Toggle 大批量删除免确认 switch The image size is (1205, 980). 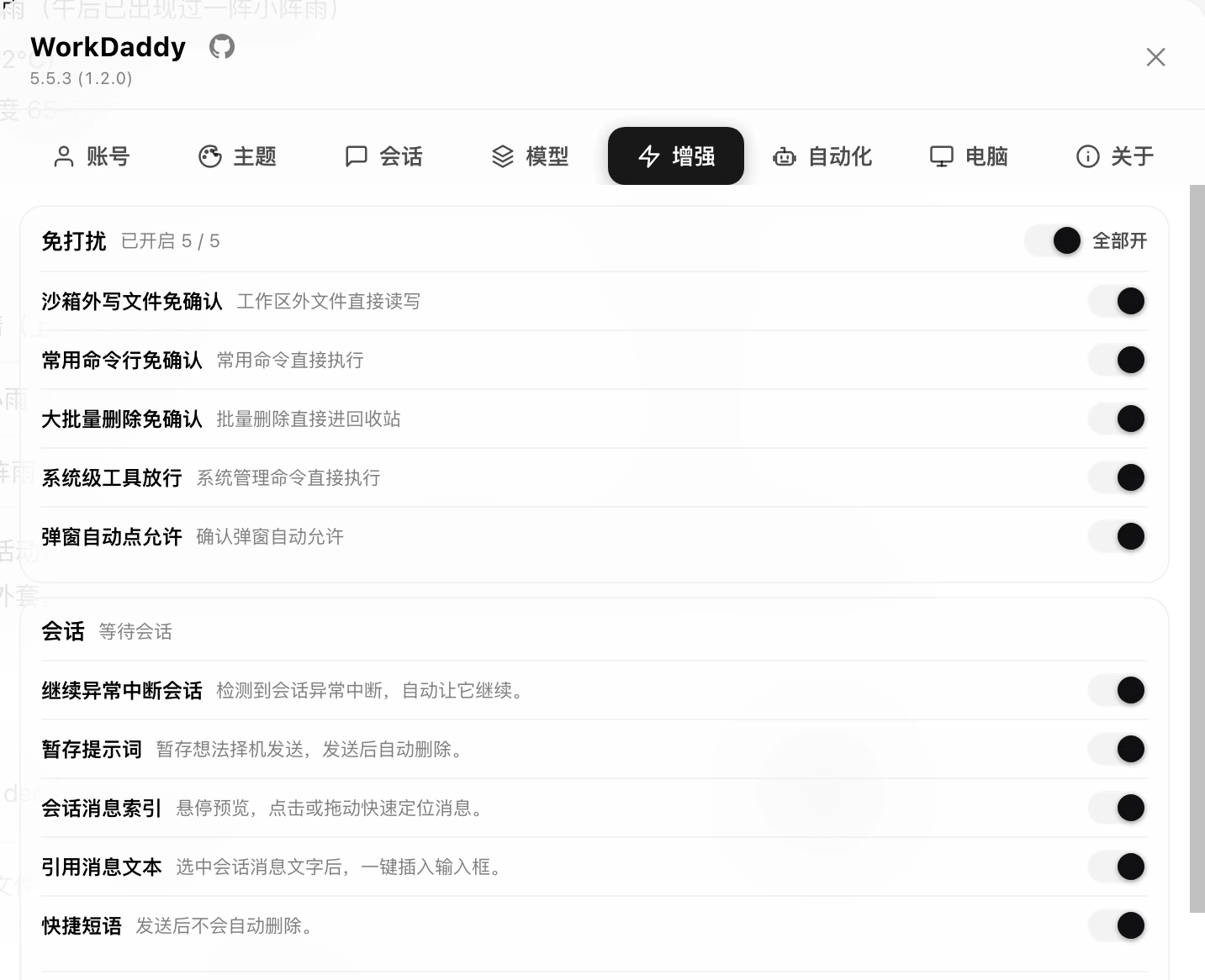point(1118,419)
